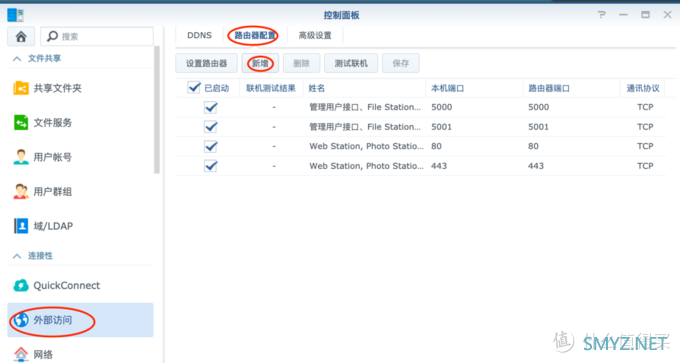Open 用户群组 user group icon
680x363 pixels.
(x=21, y=191)
